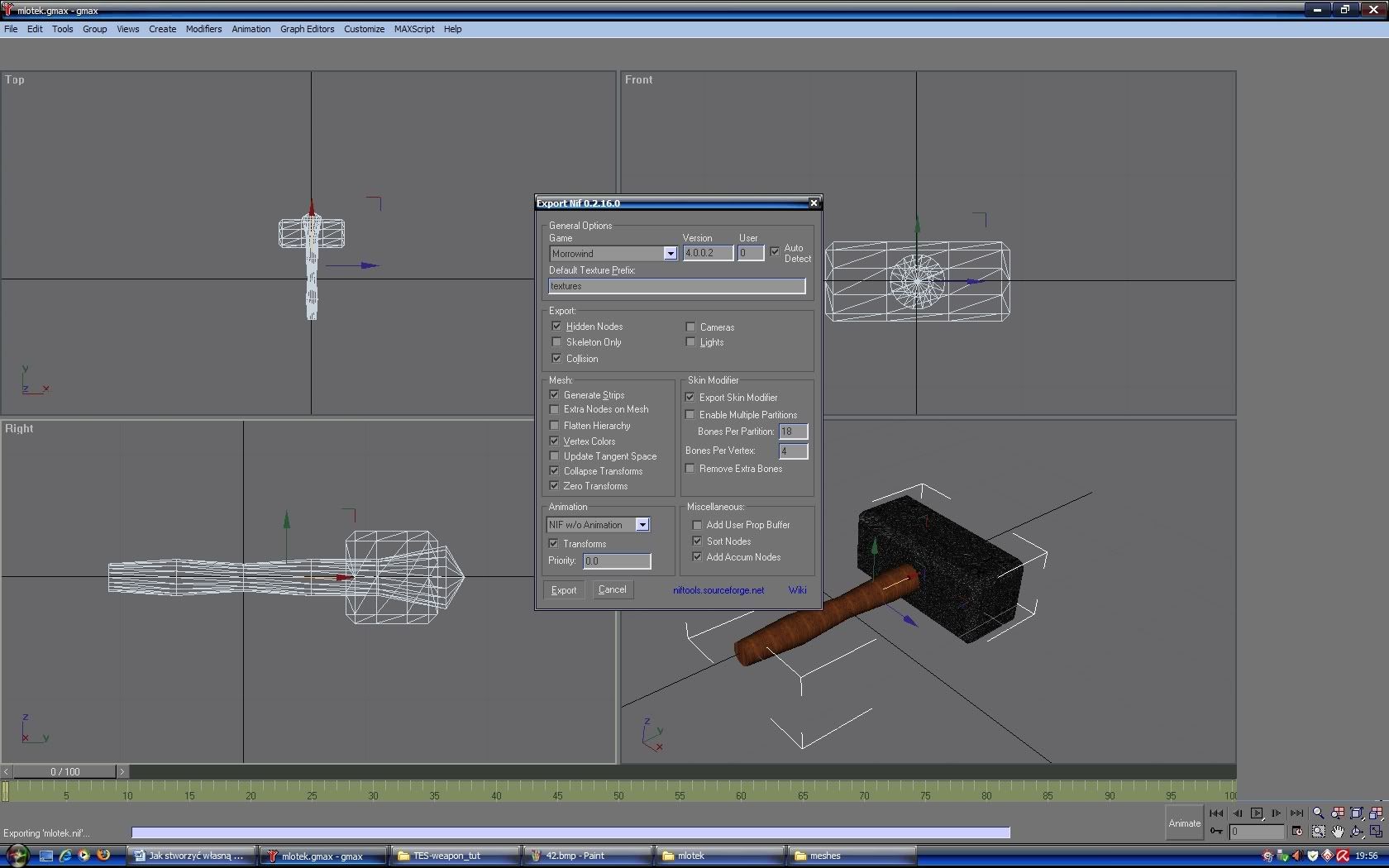The height and width of the screenshot is (868, 1389).
Task: Step forward one frame
Action: point(1277,813)
